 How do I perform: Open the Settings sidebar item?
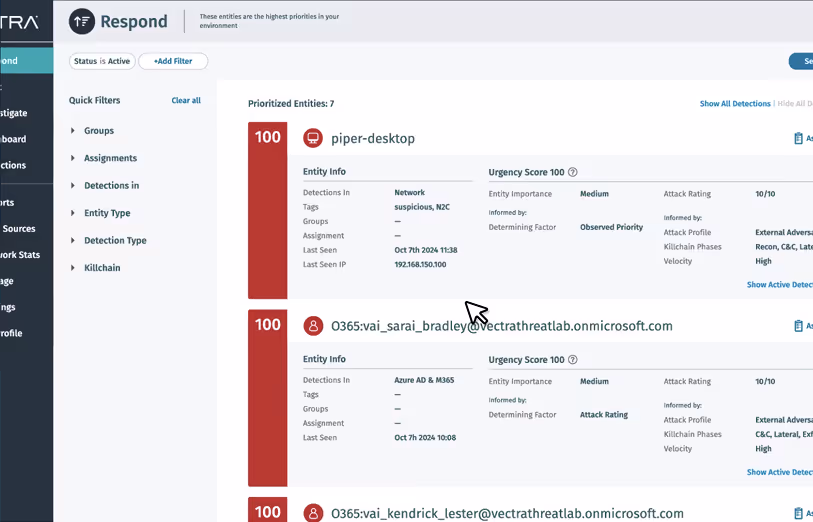point(8,307)
